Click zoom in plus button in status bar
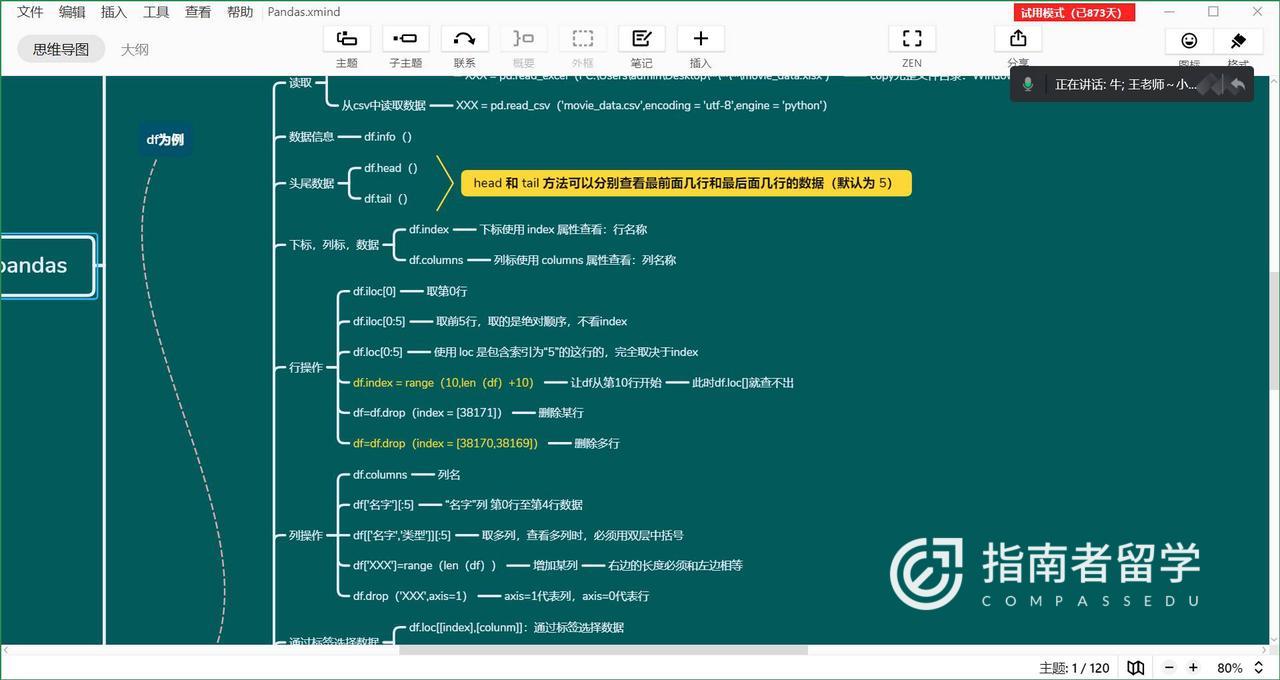This screenshot has height=680, width=1280. point(1193,667)
